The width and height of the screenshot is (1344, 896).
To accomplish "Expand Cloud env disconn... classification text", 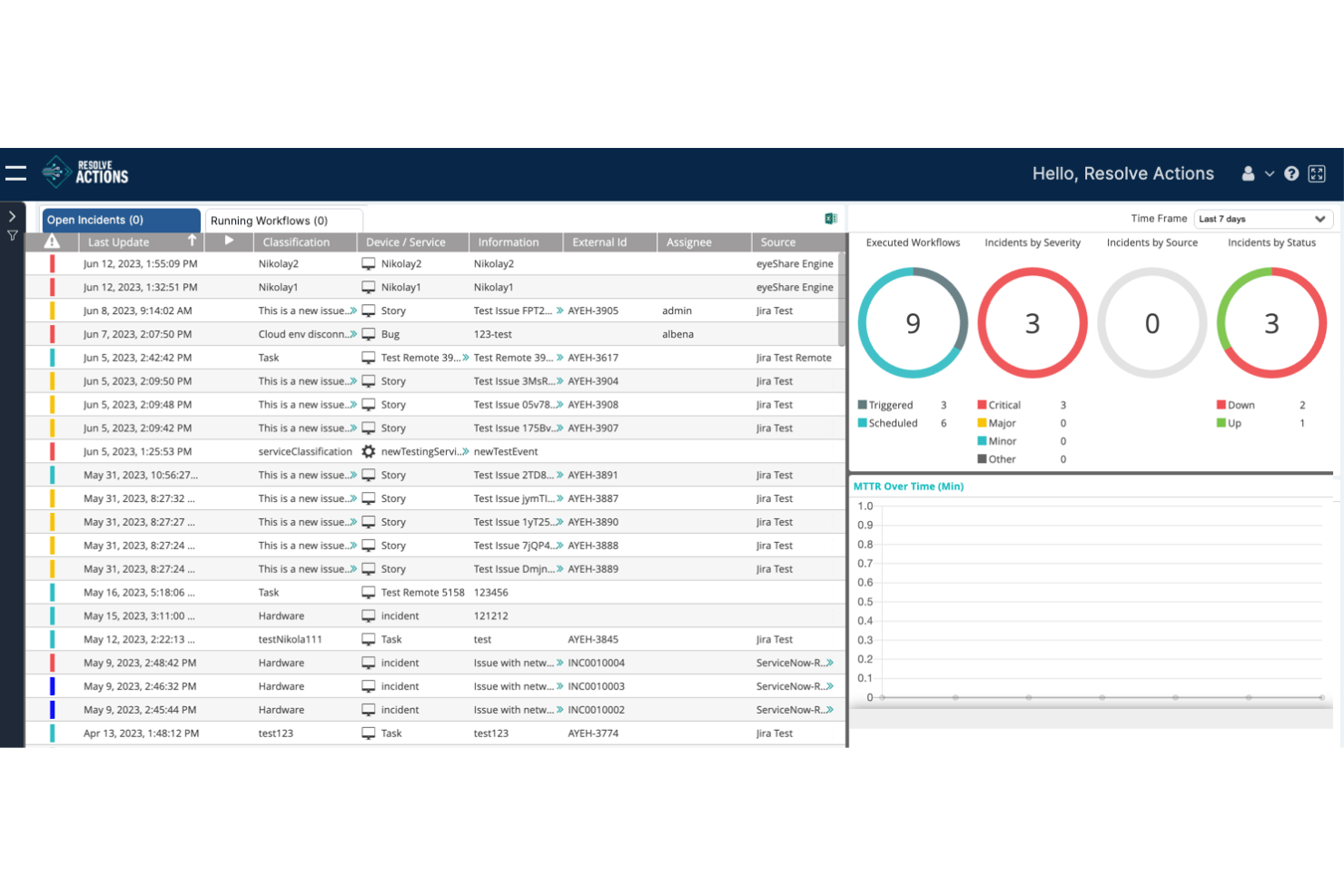I will click(x=352, y=334).
